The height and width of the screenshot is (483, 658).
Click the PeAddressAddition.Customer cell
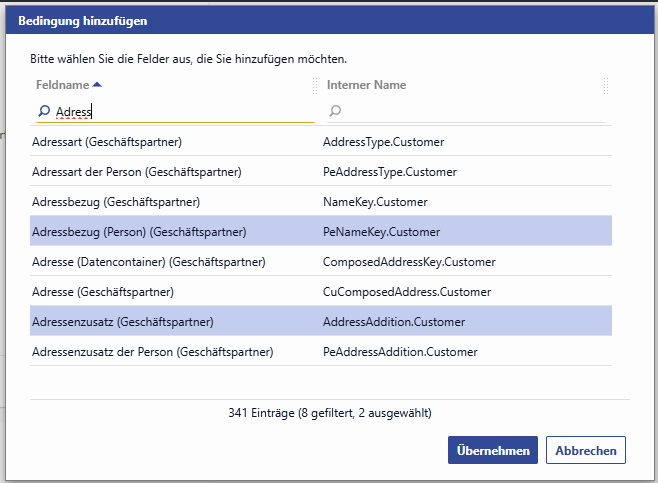click(400, 352)
